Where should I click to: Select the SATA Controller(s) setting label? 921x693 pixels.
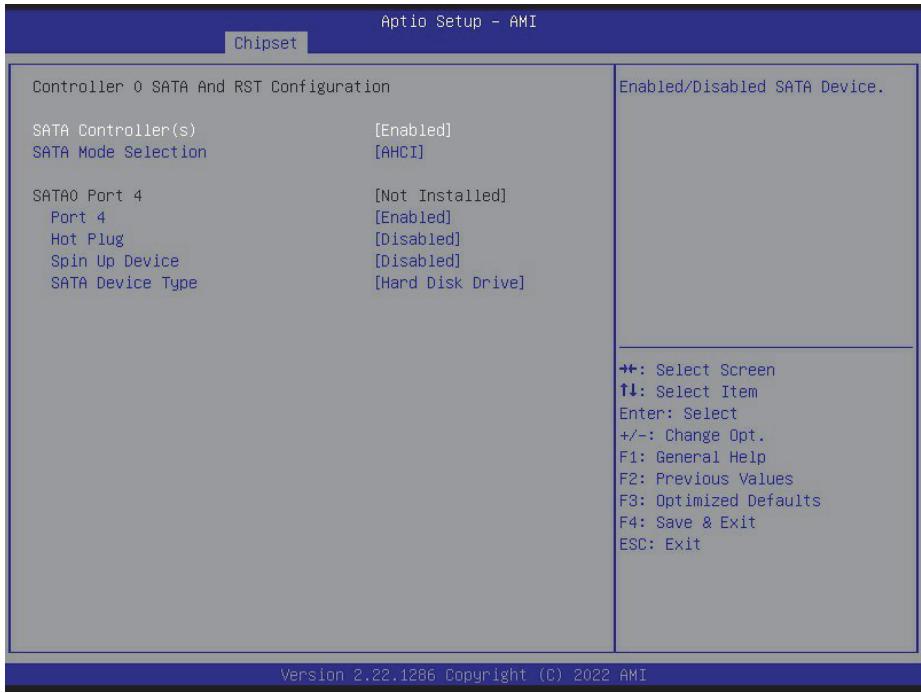[114, 130]
